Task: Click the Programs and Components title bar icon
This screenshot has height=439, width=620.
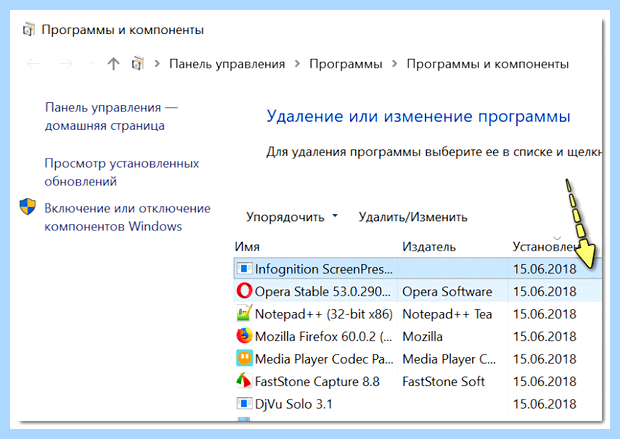Action: click(28, 30)
